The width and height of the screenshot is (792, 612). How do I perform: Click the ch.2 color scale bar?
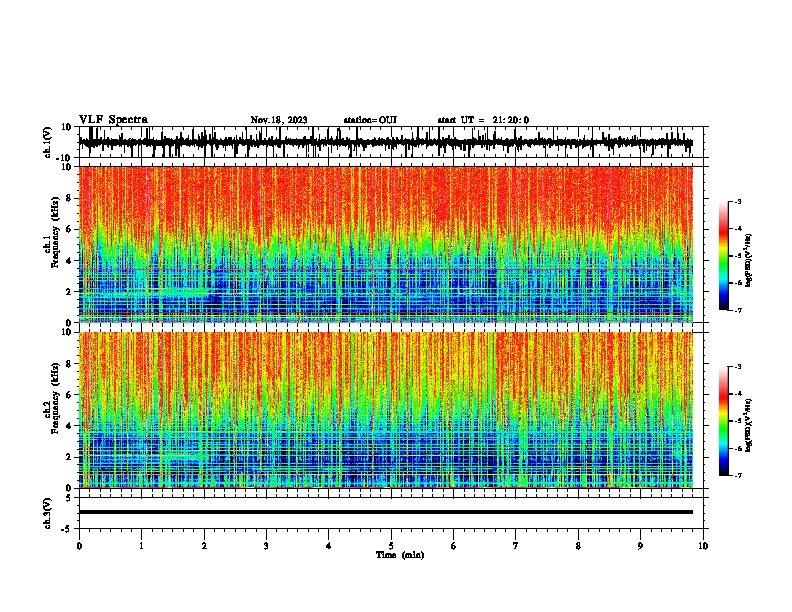723,421
